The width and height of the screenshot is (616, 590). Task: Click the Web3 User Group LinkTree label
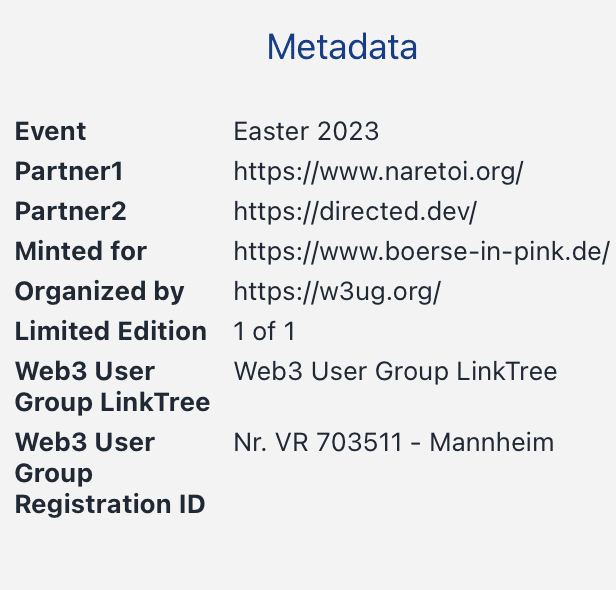point(112,387)
